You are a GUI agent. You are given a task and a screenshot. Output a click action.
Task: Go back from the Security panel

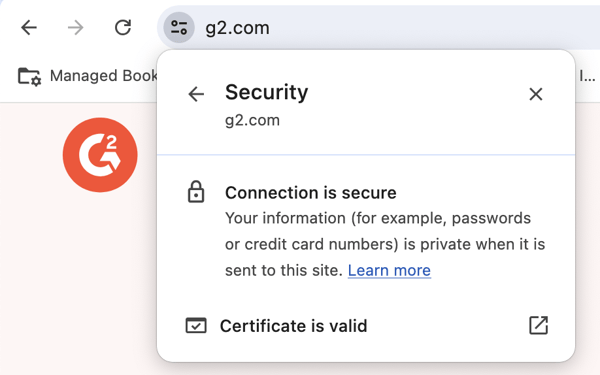pos(196,94)
